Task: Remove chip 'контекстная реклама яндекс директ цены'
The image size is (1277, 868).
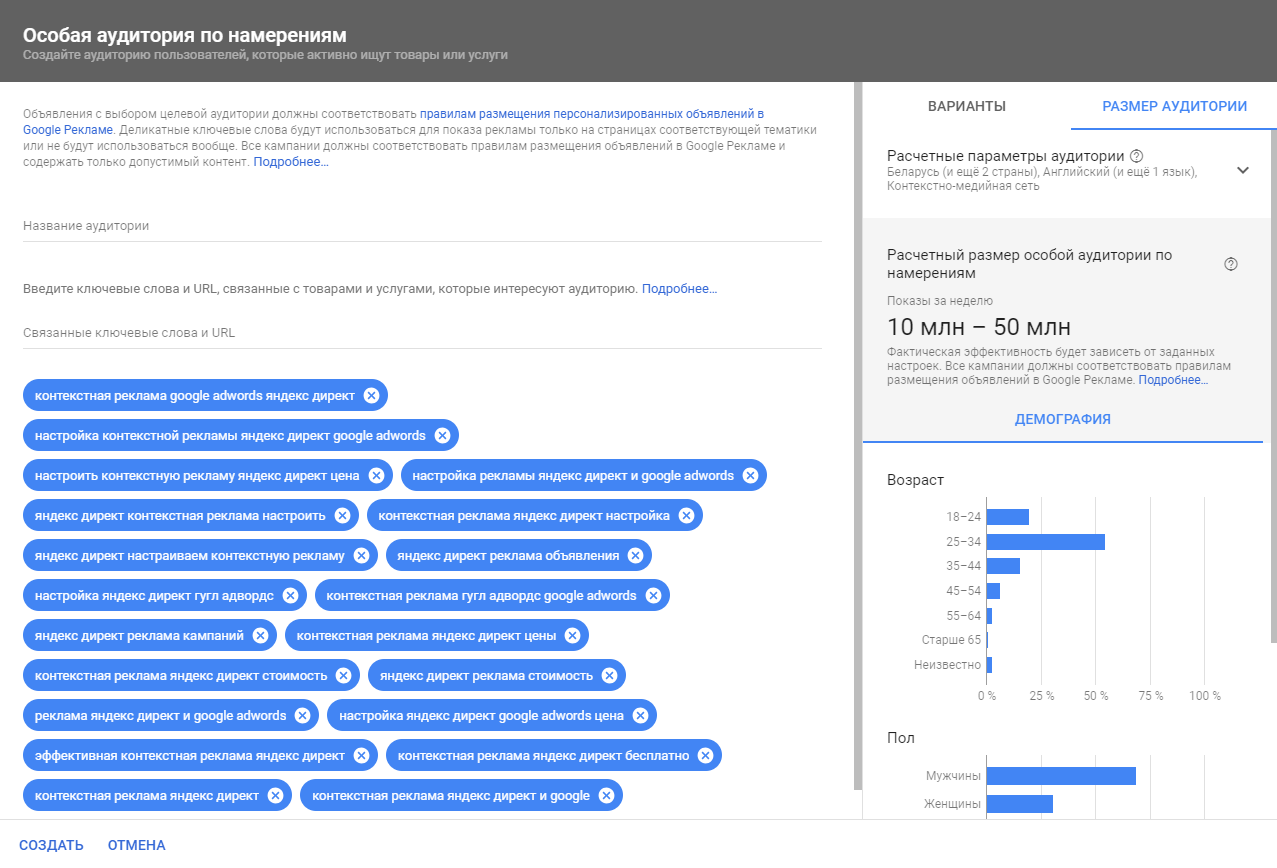Action: (x=572, y=636)
